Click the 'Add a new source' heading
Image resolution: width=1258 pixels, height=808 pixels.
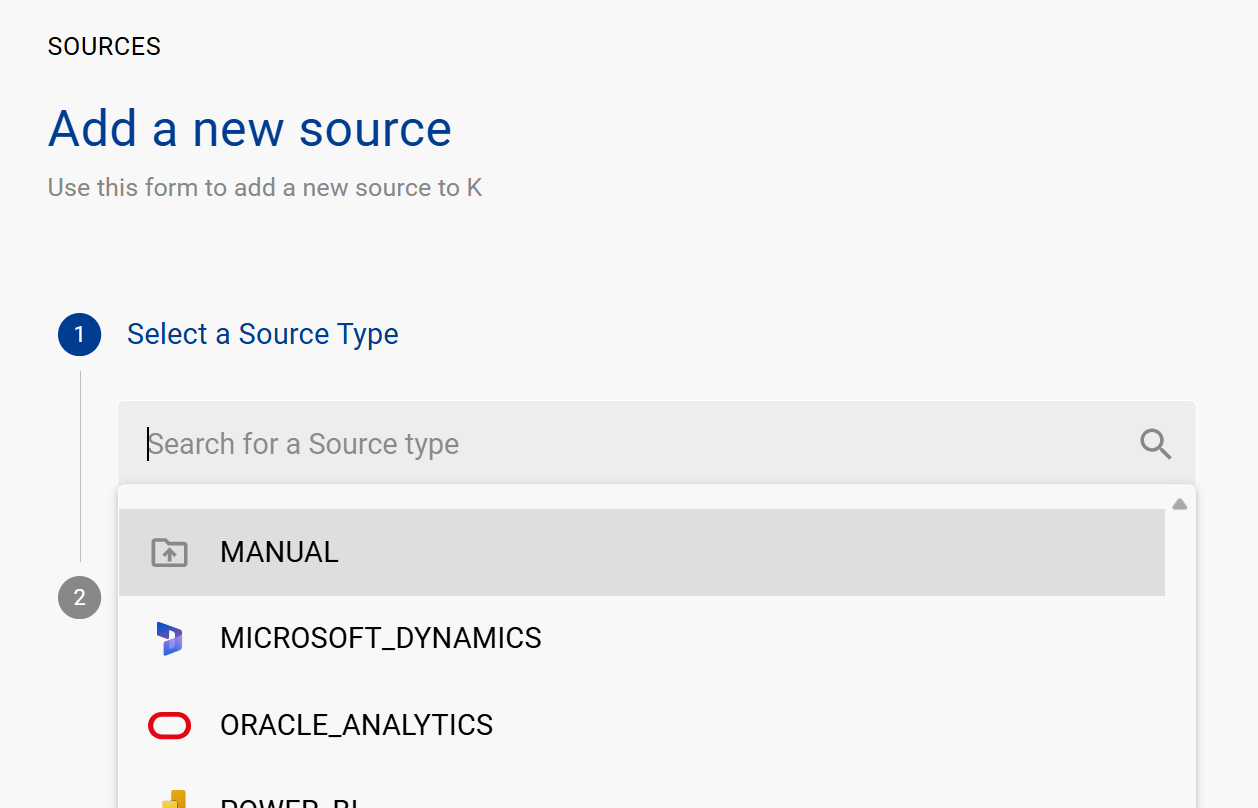pos(249,129)
